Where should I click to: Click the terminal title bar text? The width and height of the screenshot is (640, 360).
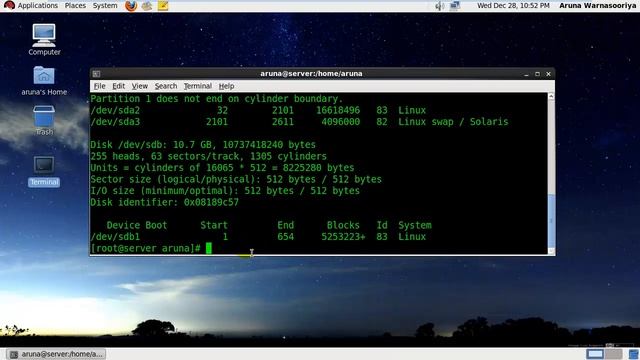311,74
